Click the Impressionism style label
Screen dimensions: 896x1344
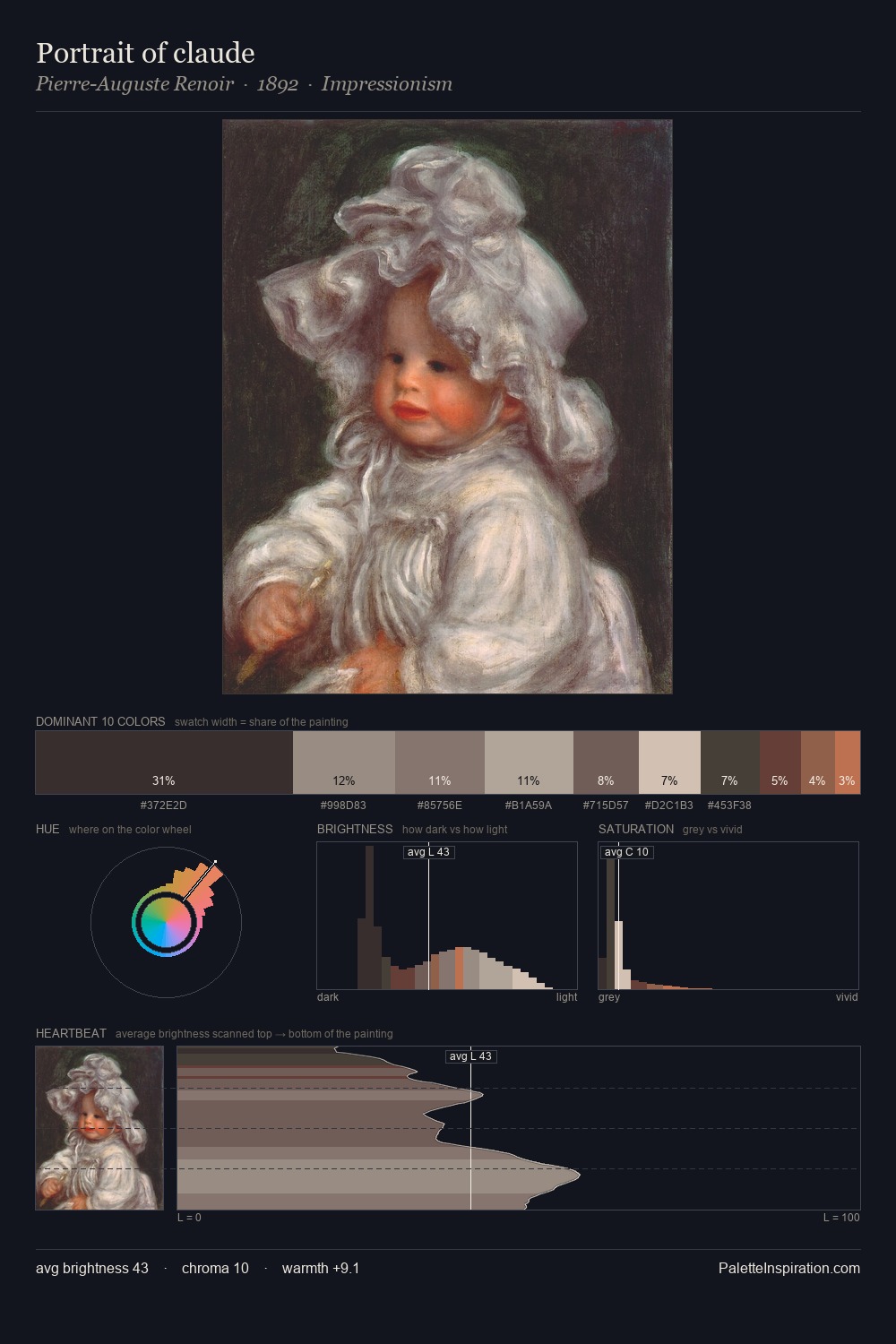click(387, 84)
